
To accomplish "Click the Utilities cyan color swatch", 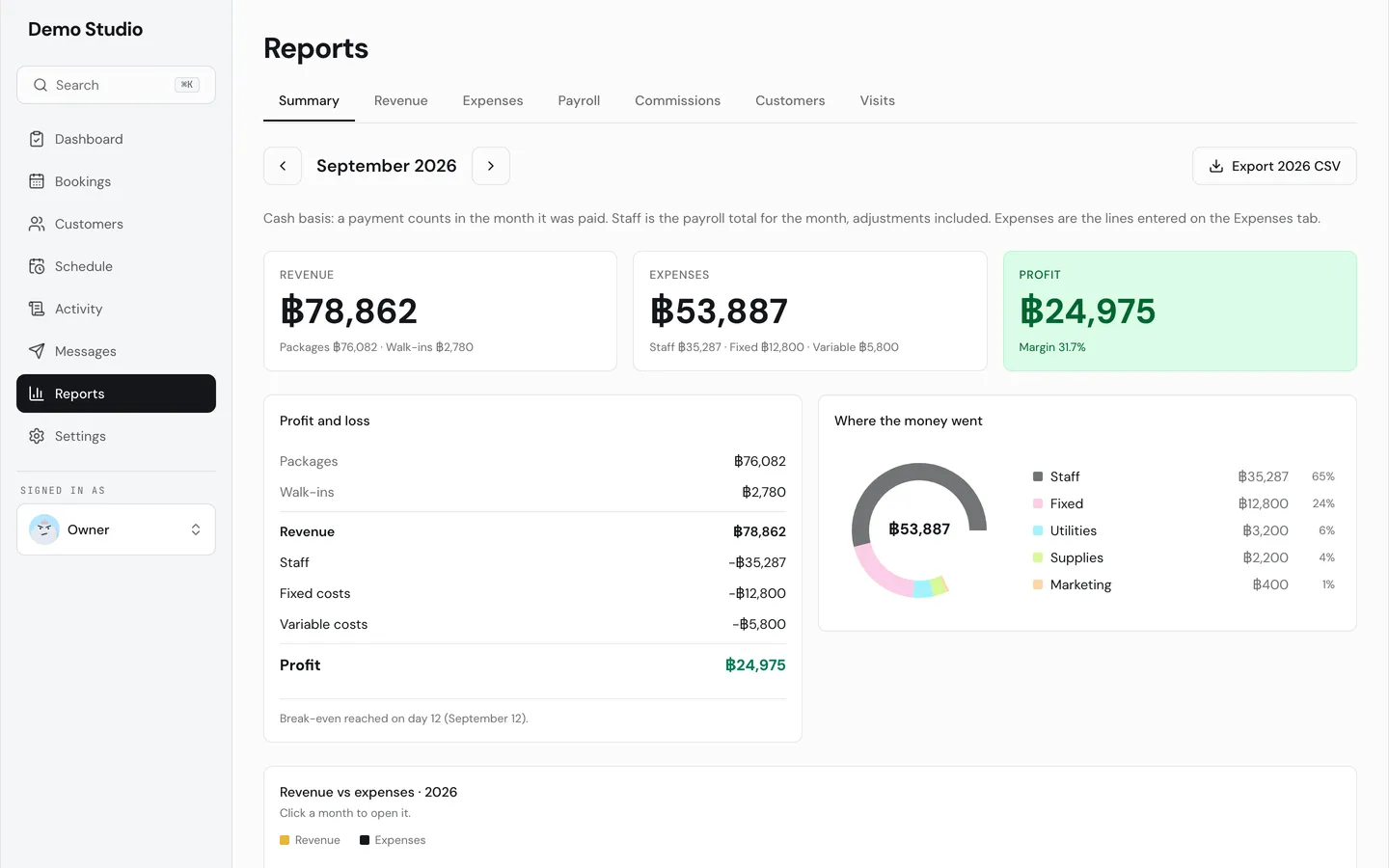I will click(1038, 530).
